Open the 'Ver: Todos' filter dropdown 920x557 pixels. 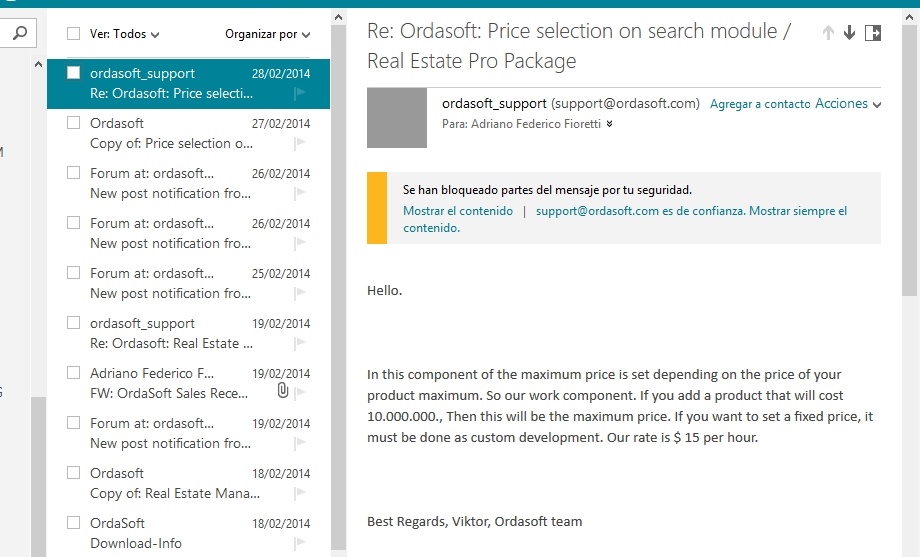coord(124,34)
